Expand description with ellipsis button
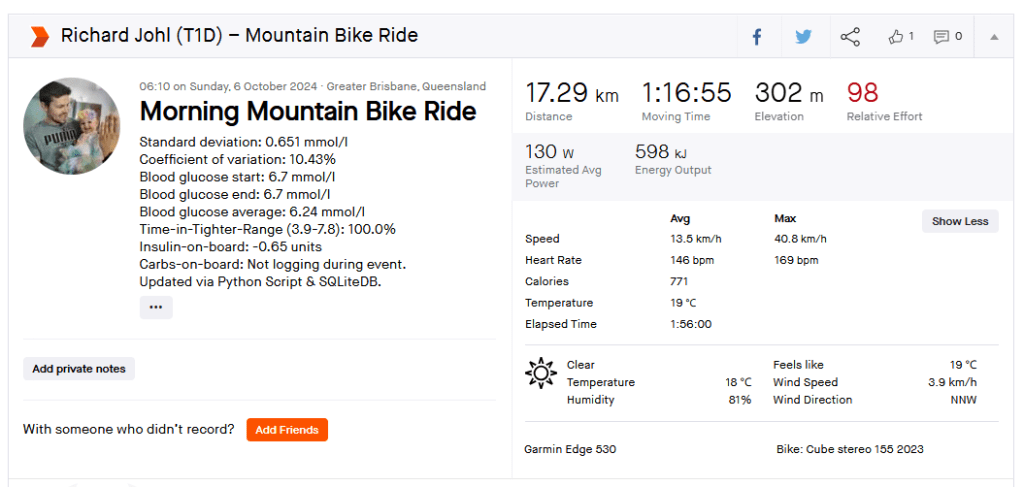 point(156,308)
